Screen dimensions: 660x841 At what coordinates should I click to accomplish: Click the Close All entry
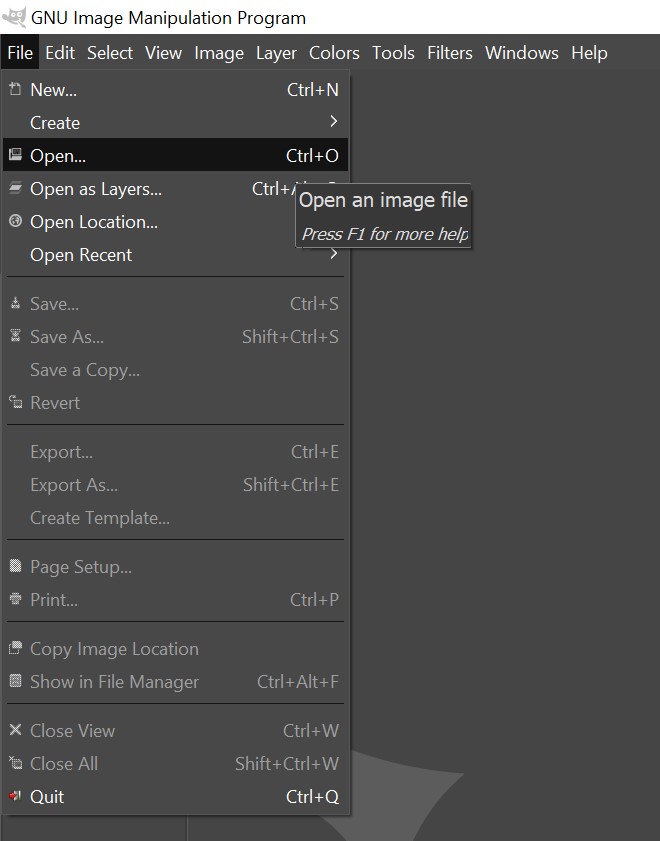click(x=175, y=763)
